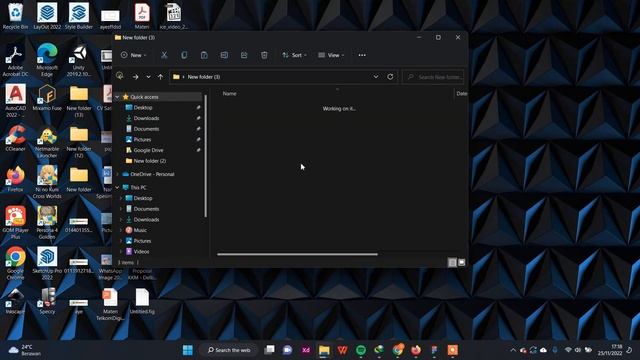Click the Search New folder field
This screenshot has height=360, width=640.
(x=433, y=77)
